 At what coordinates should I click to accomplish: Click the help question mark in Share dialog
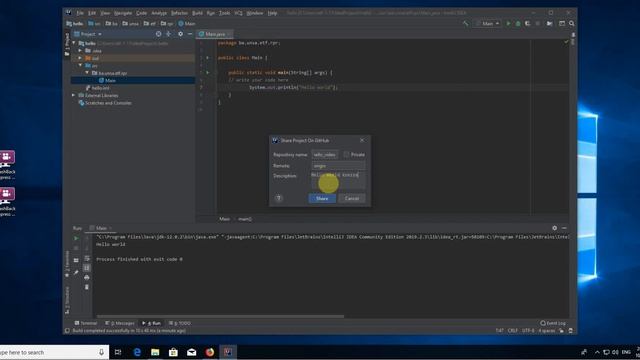tap(279, 198)
